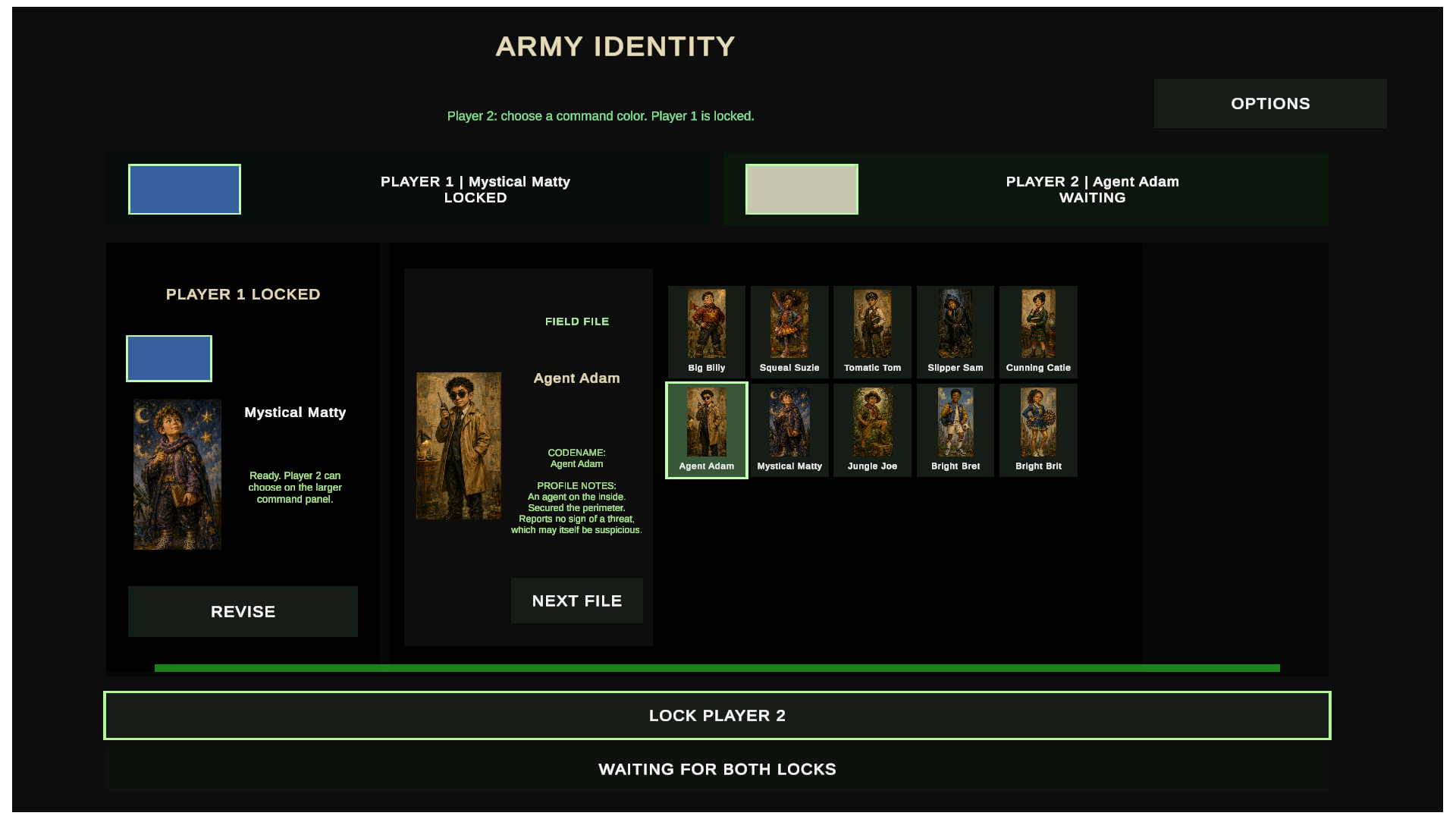Click Player 1 blue color swatch in header

click(184, 189)
